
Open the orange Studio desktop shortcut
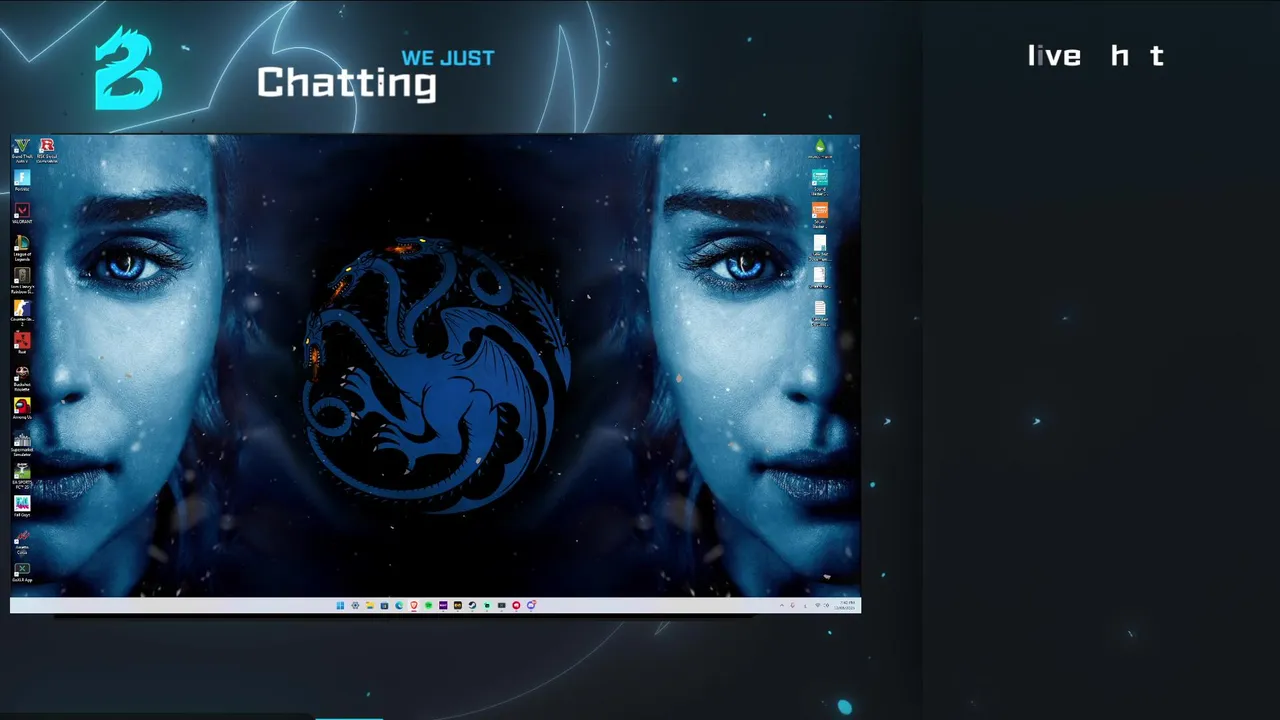tap(820, 215)
